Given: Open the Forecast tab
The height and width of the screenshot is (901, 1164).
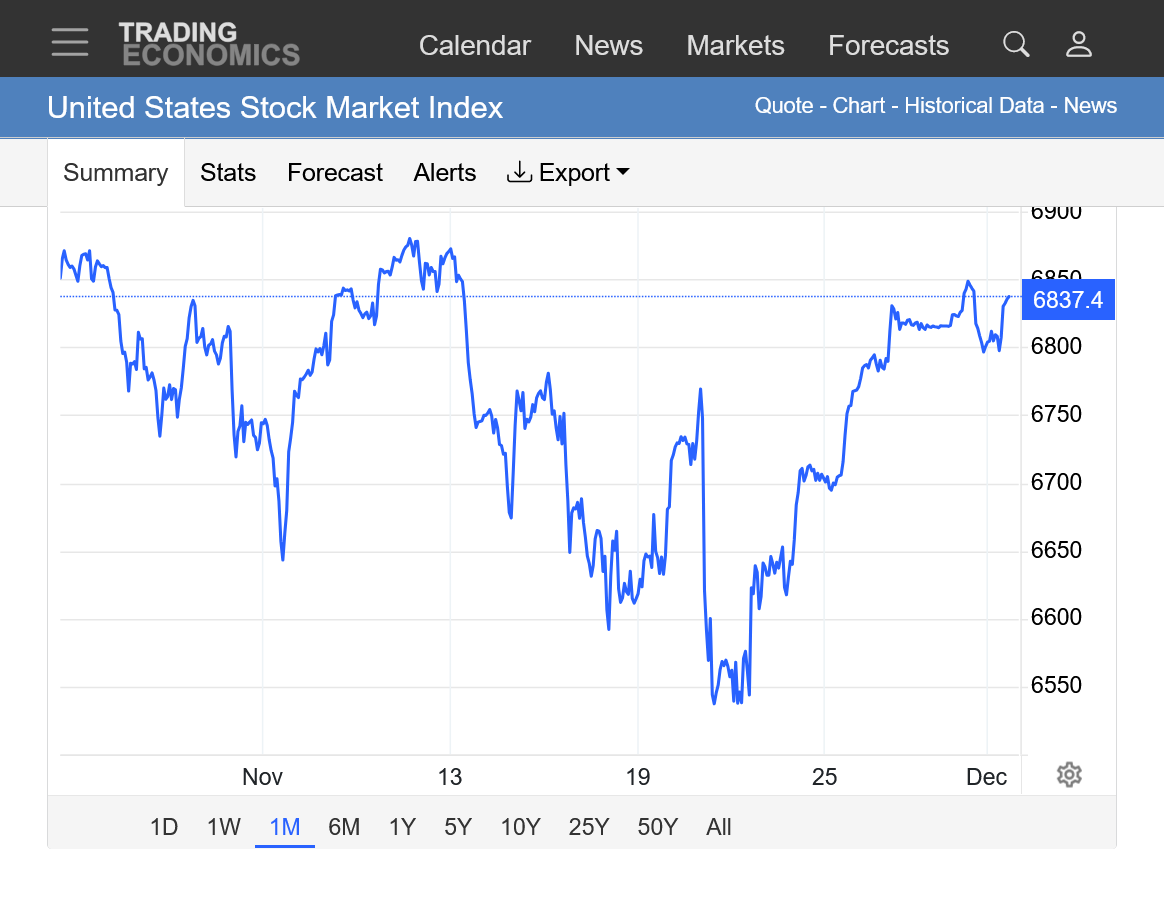Looking at the screenshot, I should pyautogui.click(x=335, y=173).
